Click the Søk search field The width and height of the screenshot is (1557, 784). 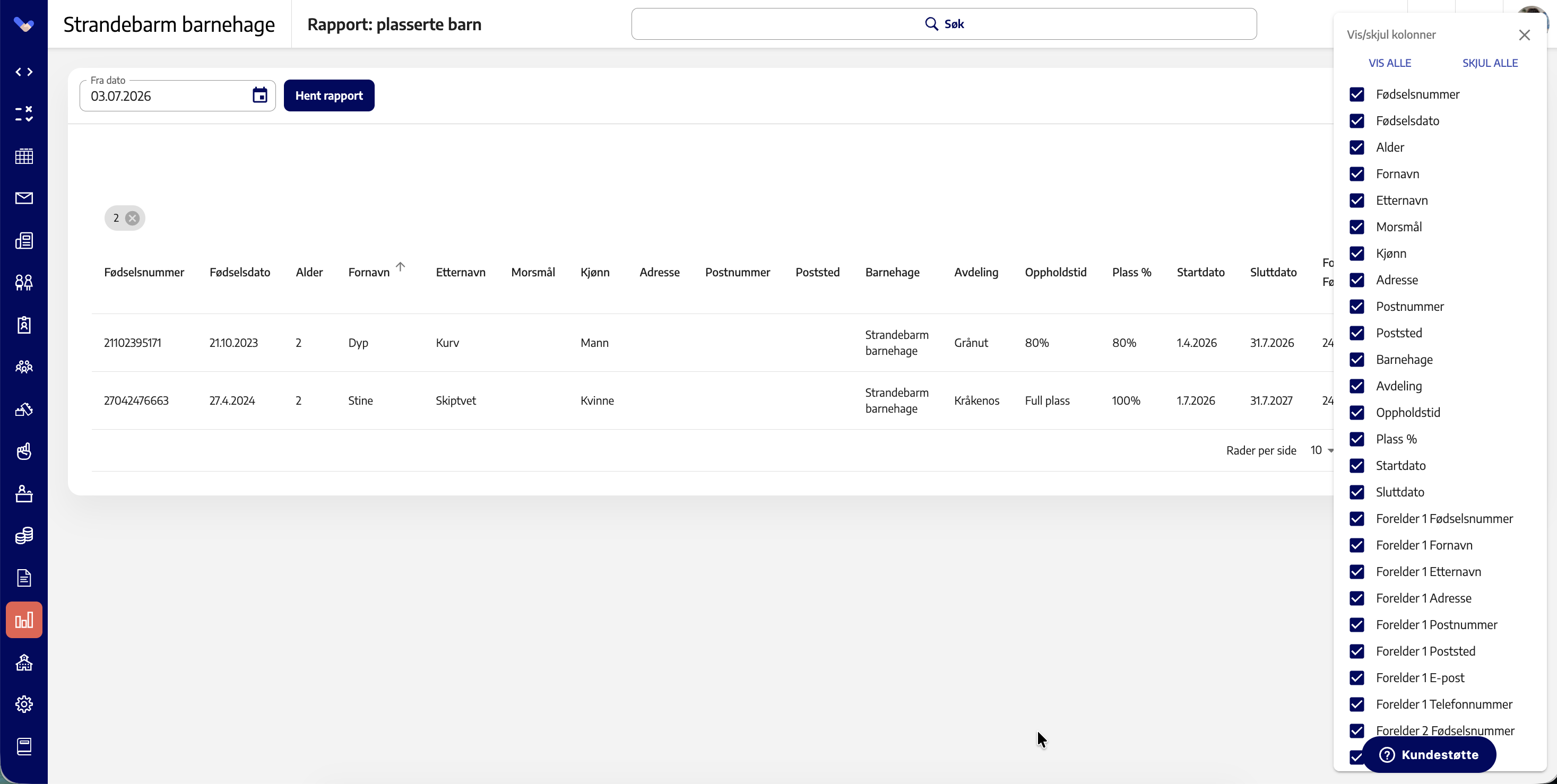pyautogui.click(x=944, y=24)
